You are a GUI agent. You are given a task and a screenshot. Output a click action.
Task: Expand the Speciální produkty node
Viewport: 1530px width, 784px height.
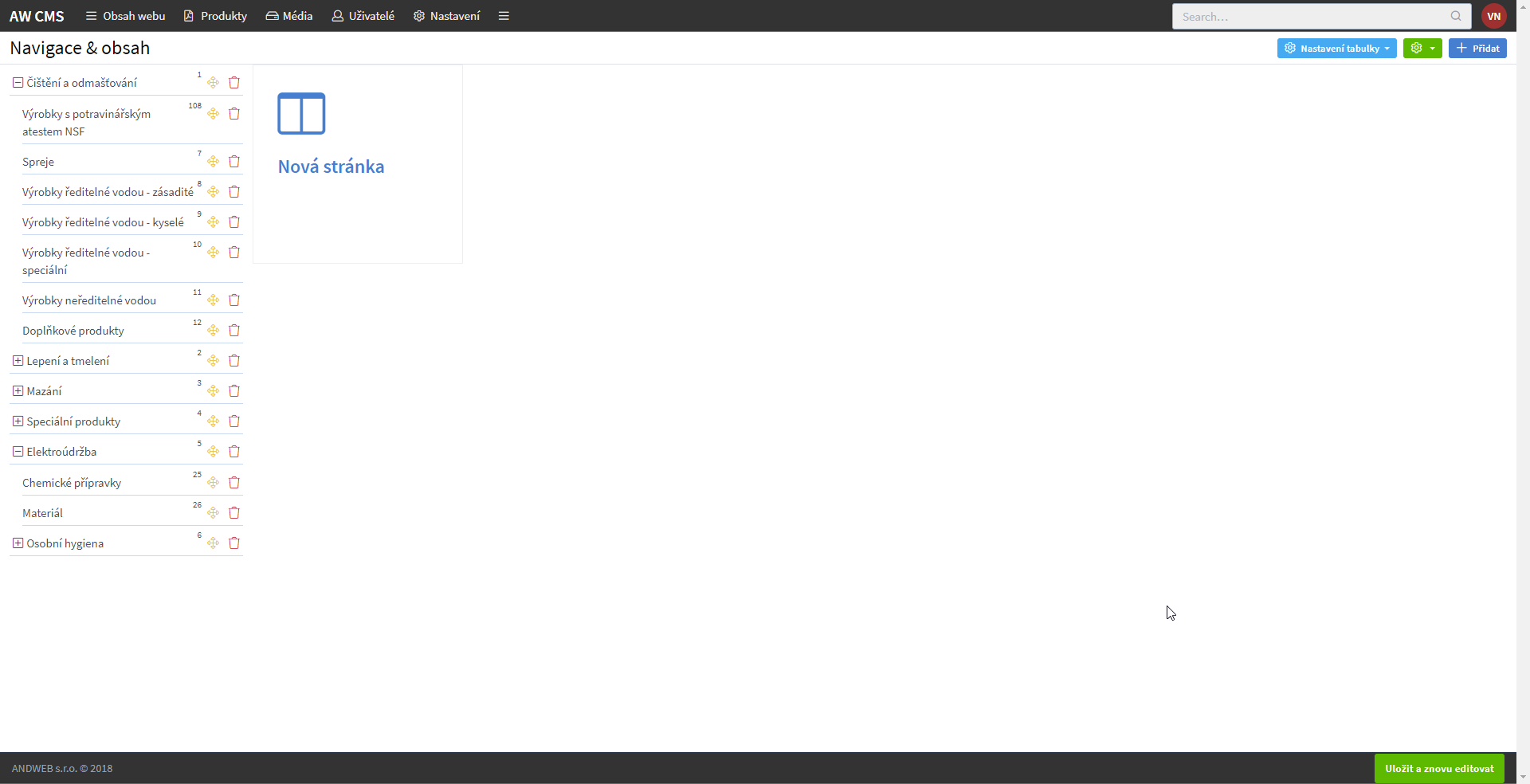pos(18,421)
